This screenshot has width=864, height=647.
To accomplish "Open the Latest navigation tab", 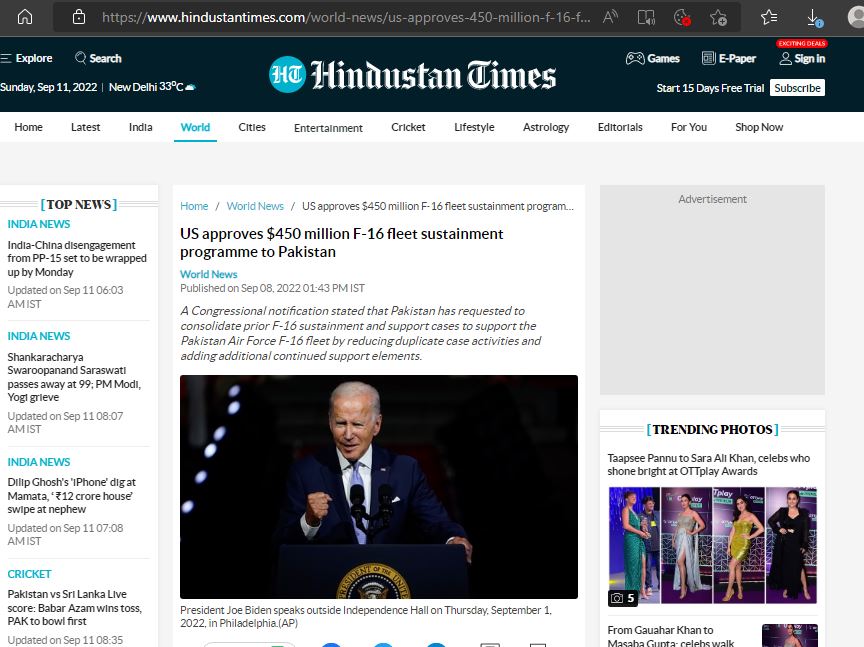I will tap(85, 127).
